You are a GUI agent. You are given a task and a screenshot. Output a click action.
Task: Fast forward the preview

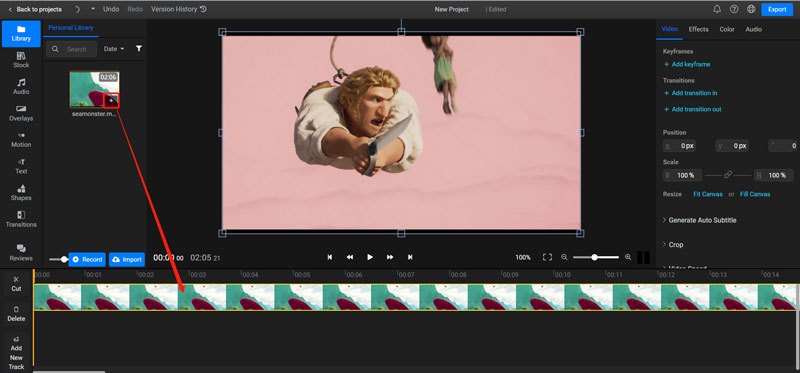coord(390,257)
